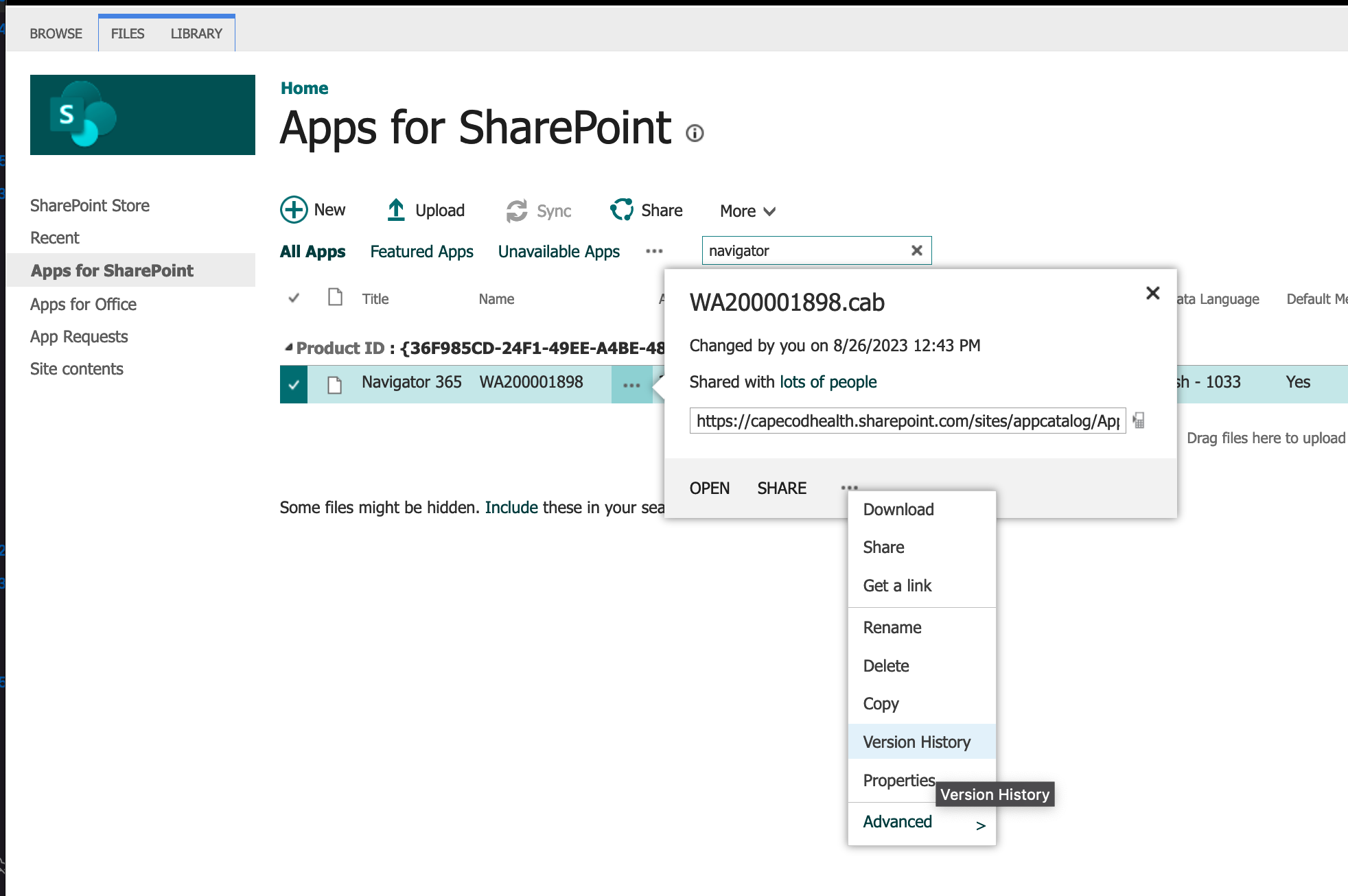Switch to the LIBRARY ribbon tab

196,34
